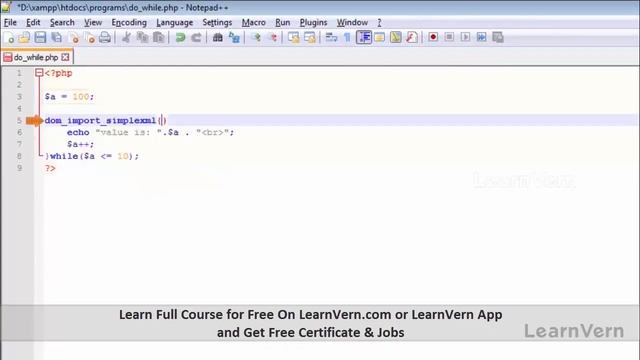Open the ? help menu

pos(379,22)
